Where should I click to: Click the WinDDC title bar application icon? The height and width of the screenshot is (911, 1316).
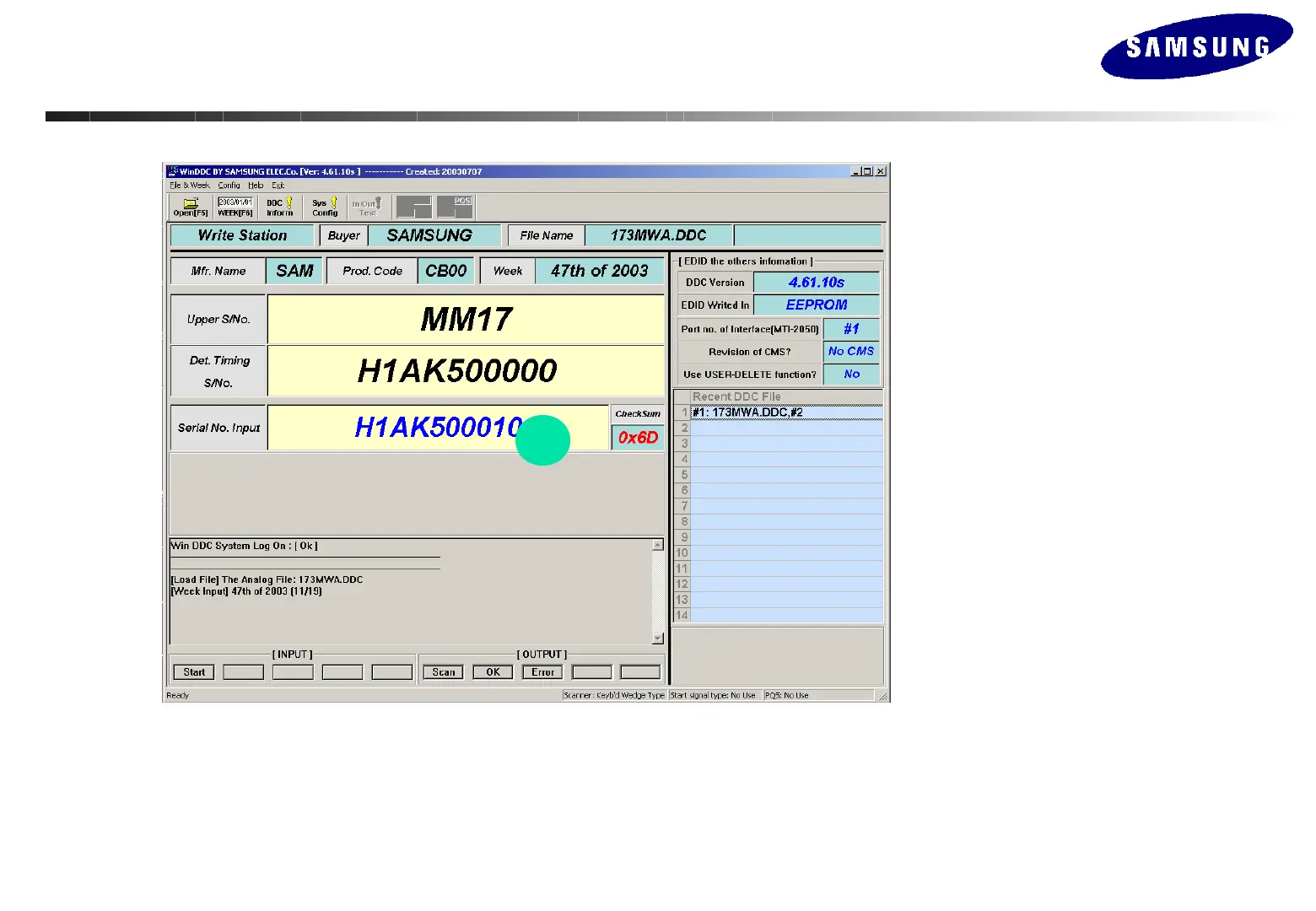(173, 171)
